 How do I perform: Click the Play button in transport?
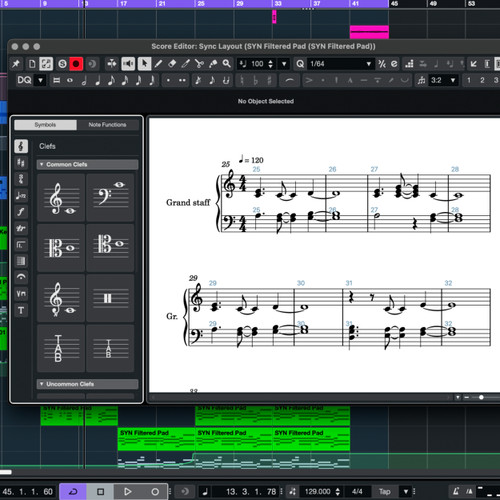click(127, 492)
